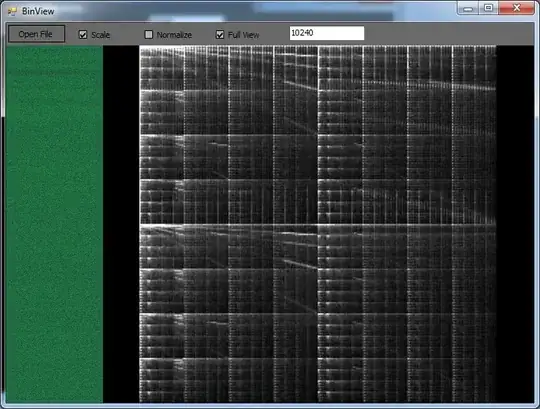Focus the width field showing 10240
540x409 pixels.
[x=327, y=33]
